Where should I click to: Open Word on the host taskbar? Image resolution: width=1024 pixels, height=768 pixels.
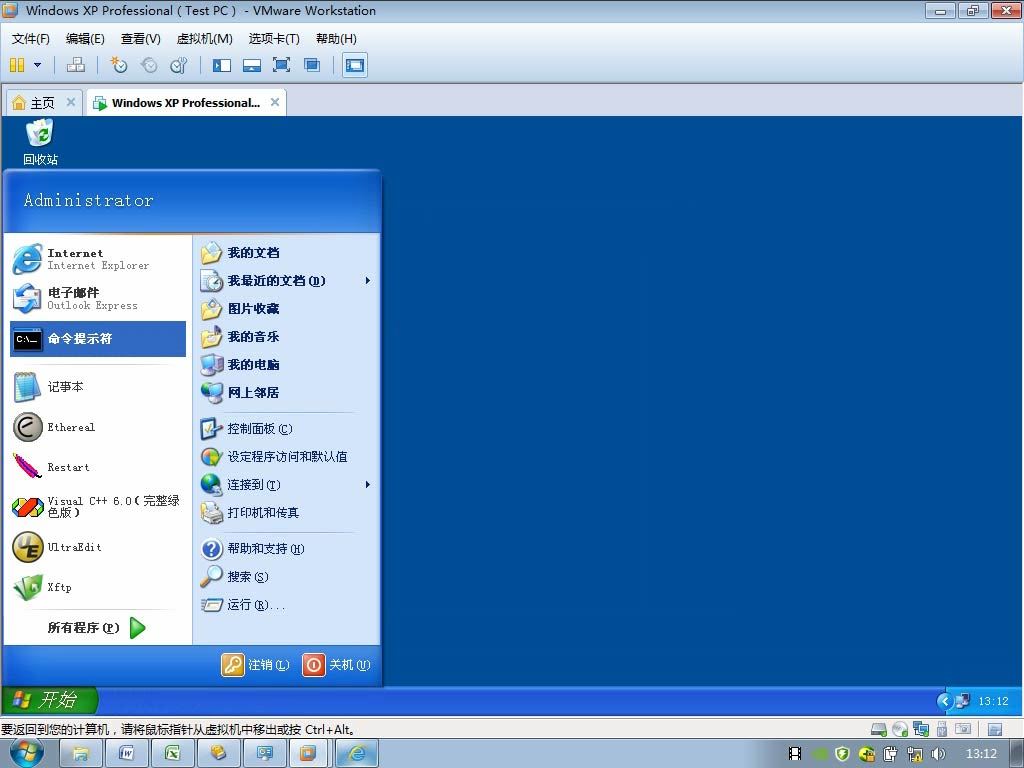pos(127,754)
